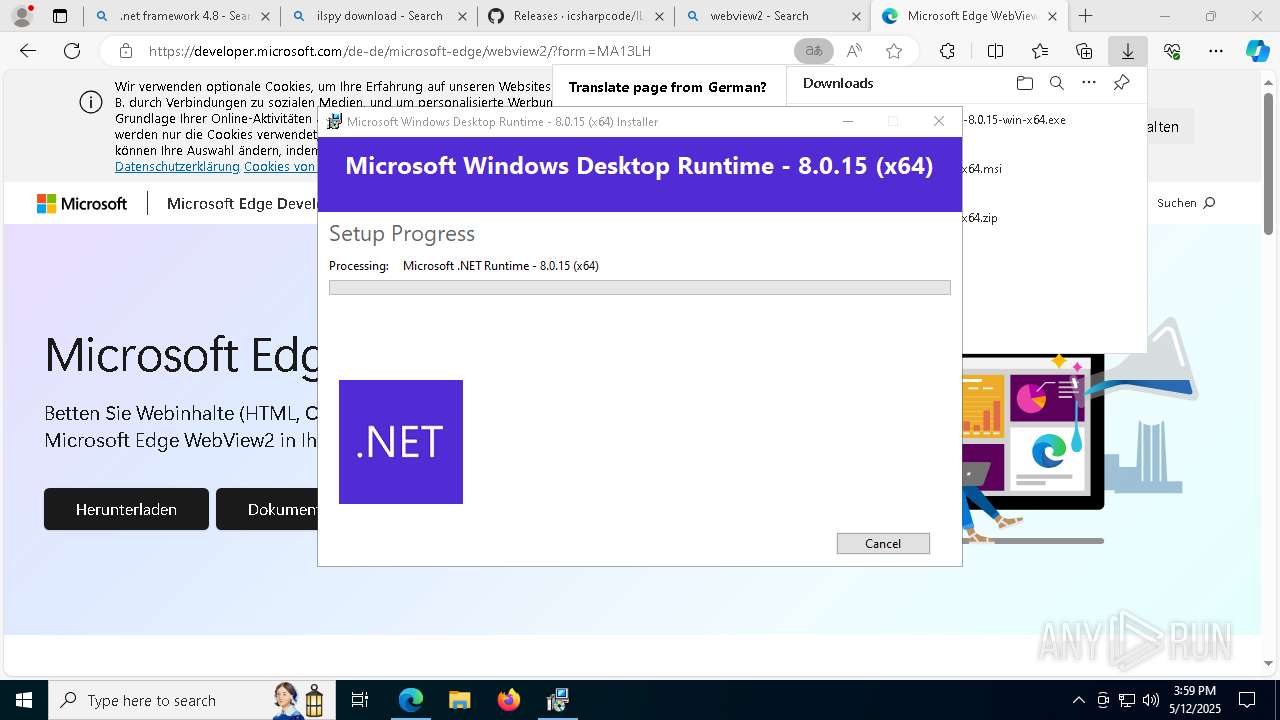
Task: Cancel the .NET Desktop Runtime installation
Action: pyautogui.click(x=883, y=543)
